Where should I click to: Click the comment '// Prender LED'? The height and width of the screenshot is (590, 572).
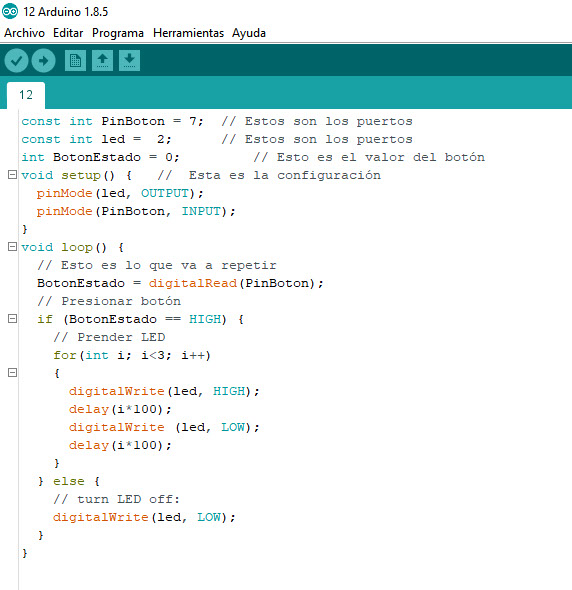109,337
